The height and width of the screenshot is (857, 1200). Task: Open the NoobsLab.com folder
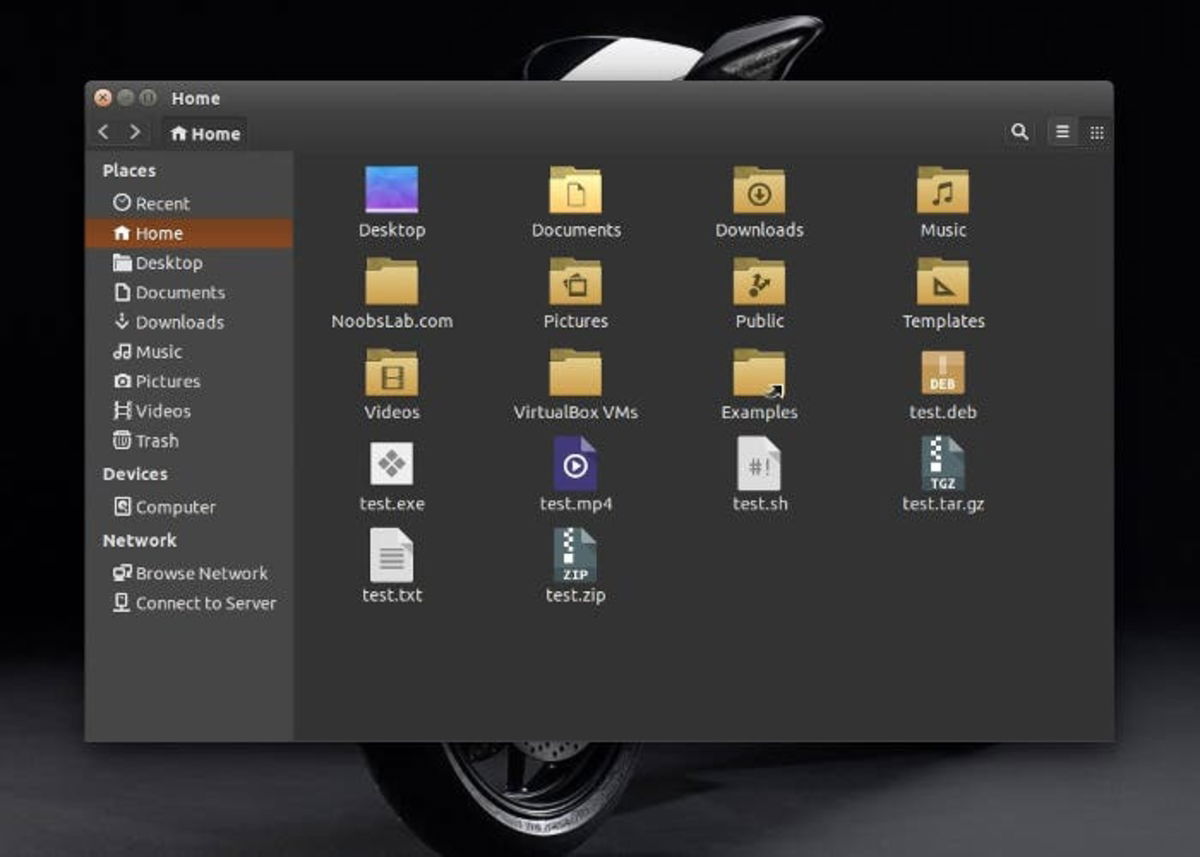click(x=392, y=281)
